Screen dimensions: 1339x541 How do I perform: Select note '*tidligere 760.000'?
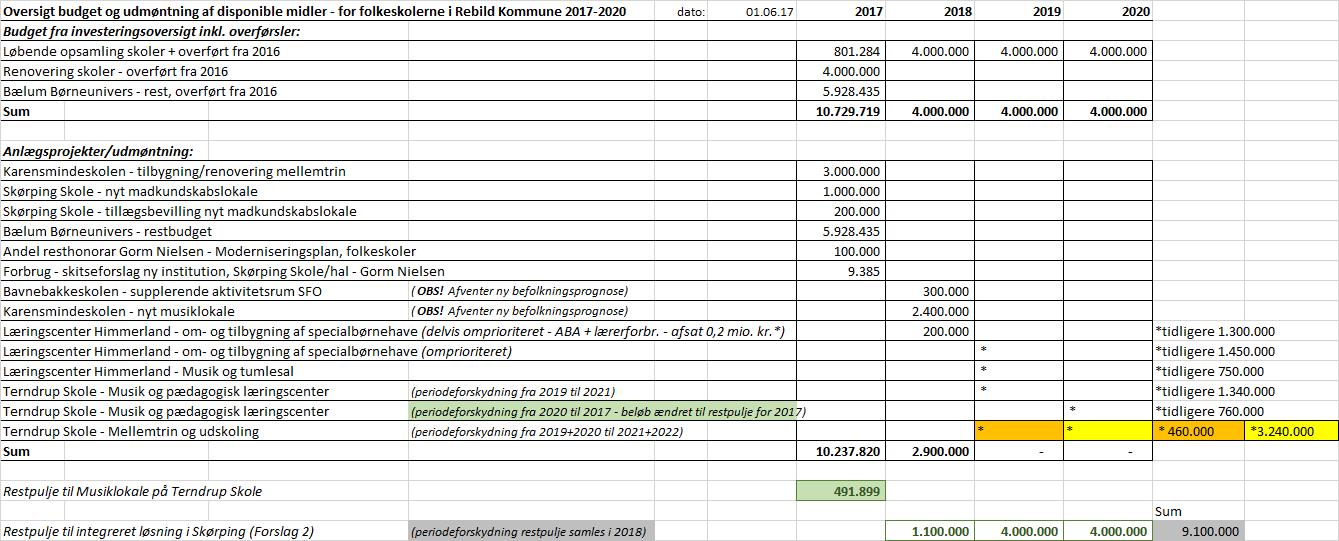tap(1208, 411)
